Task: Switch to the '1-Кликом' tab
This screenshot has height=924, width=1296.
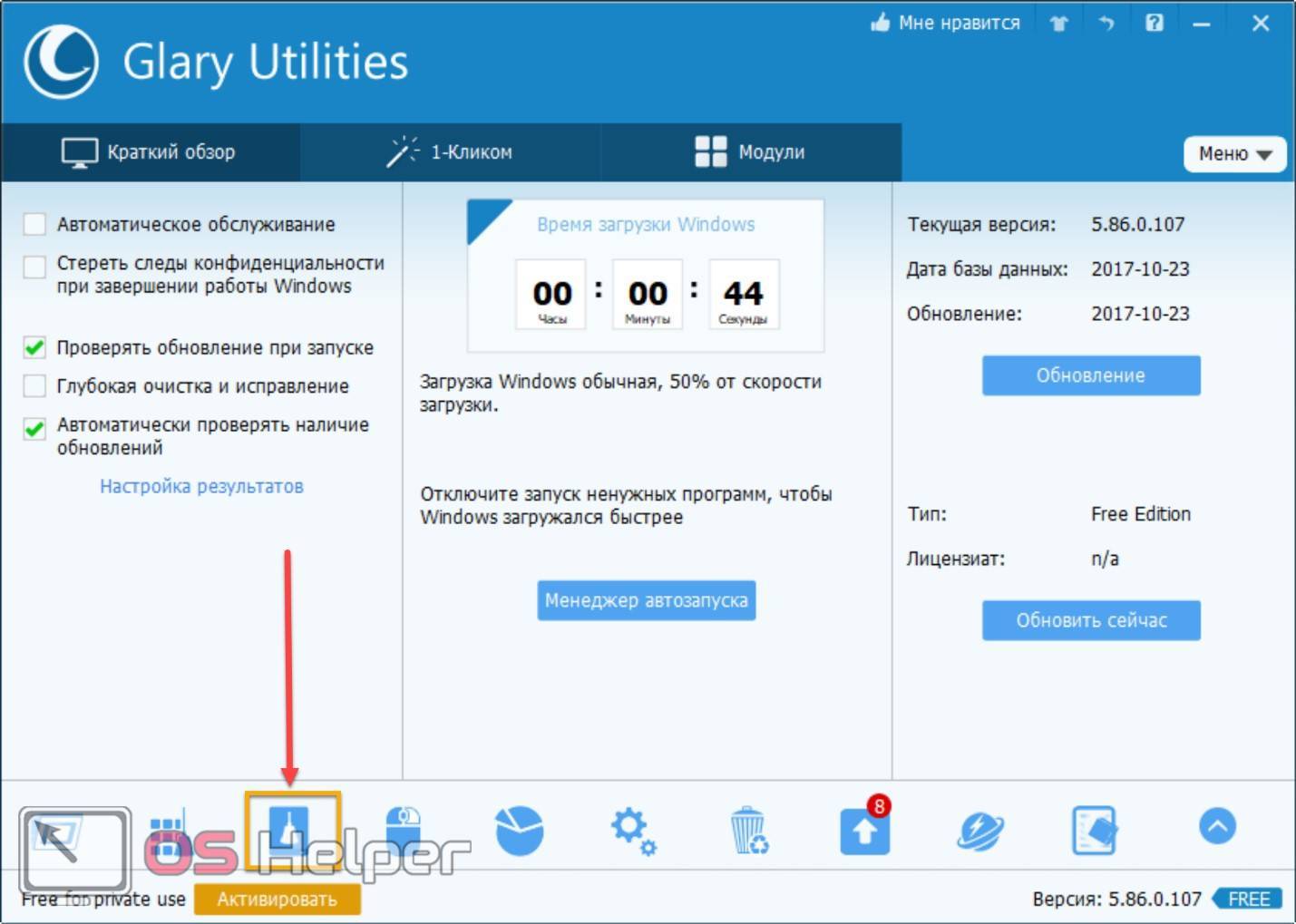Action: [x=450, y=152]
